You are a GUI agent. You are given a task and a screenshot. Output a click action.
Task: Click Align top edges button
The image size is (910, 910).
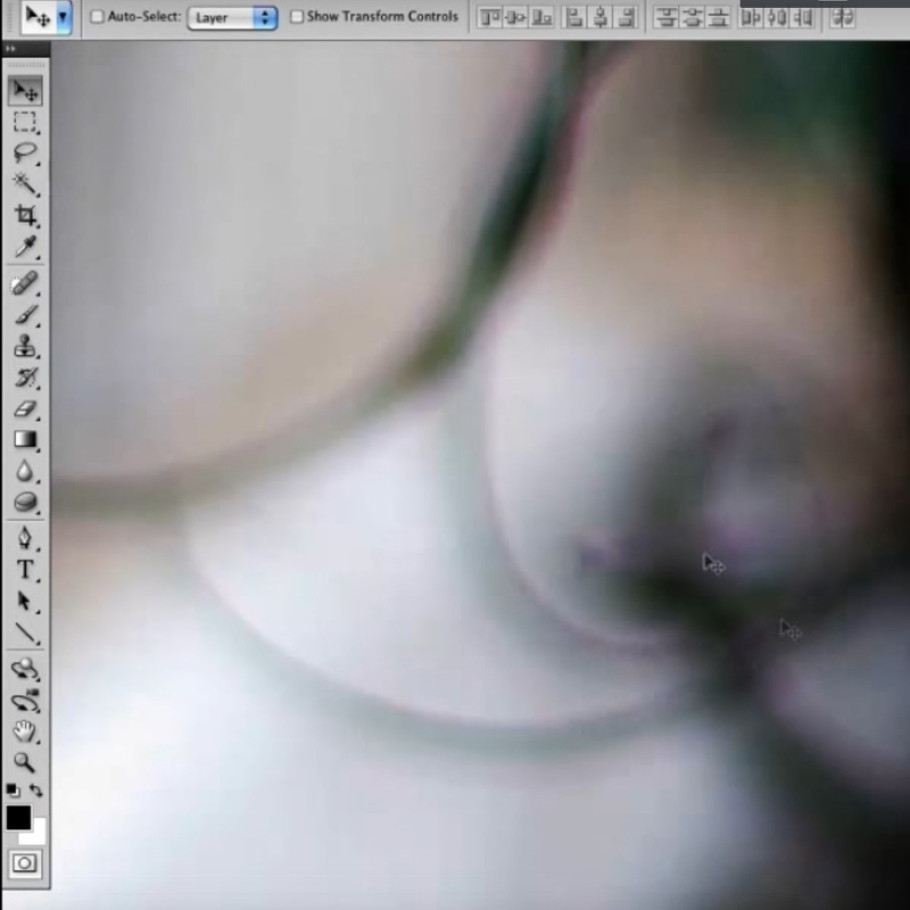pos(489,18)
